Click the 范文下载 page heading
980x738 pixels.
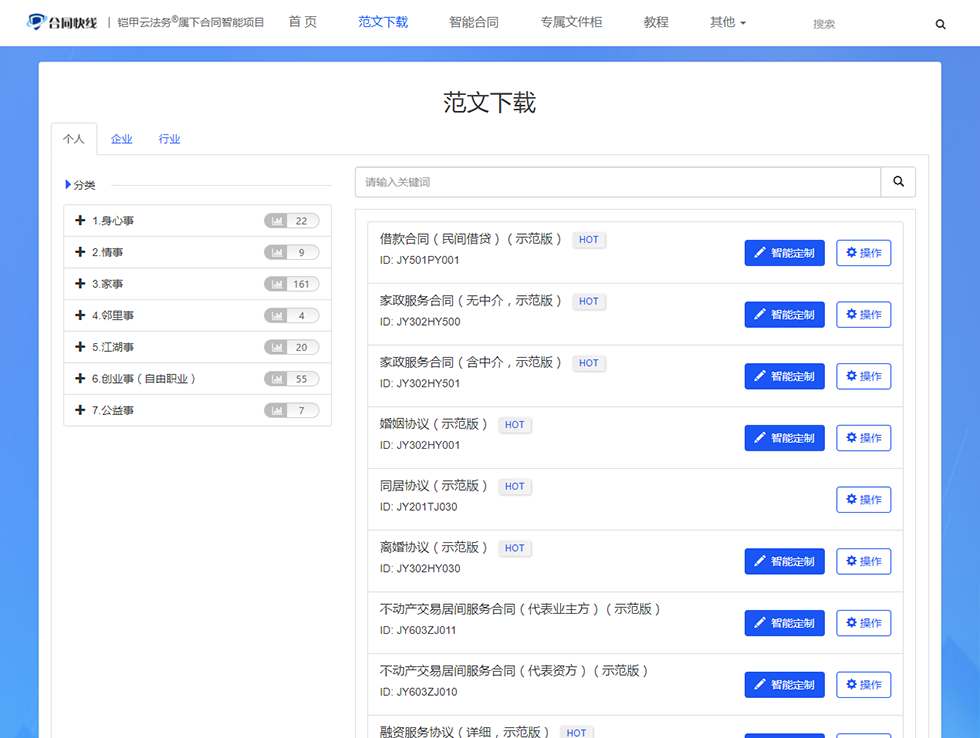tap(489, 102)
